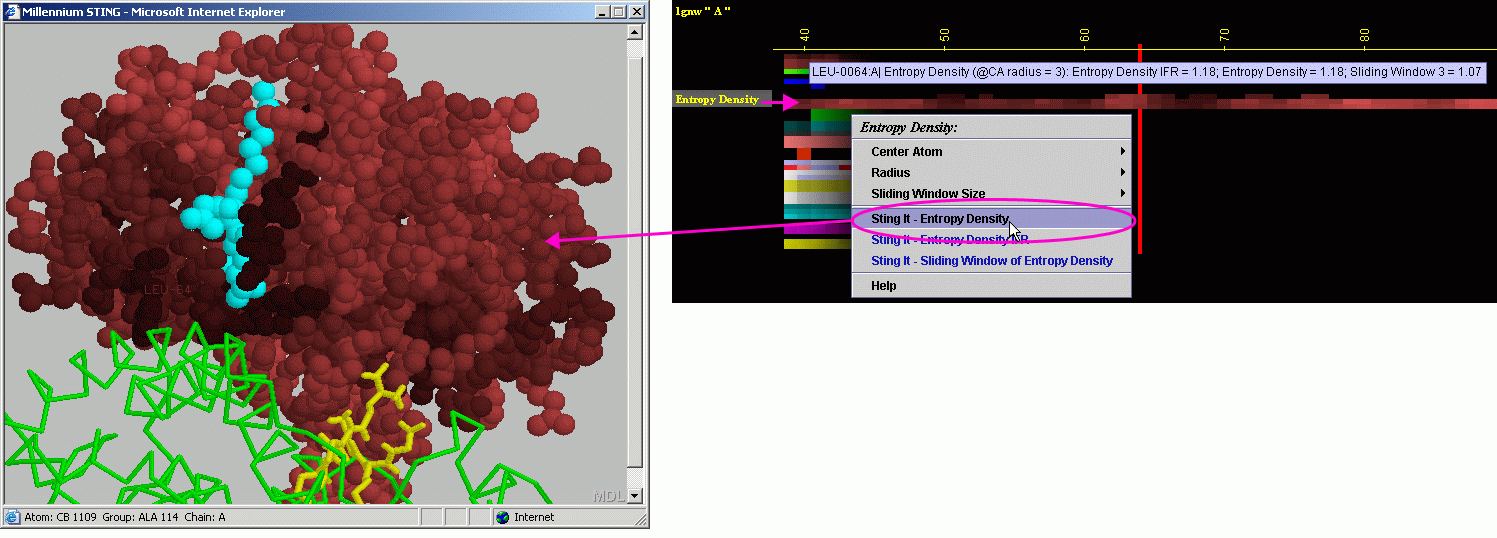Click the Entropy Density colored residue bar
This screenshot has height=538, width=1497.
click(x=1140, y=102)
